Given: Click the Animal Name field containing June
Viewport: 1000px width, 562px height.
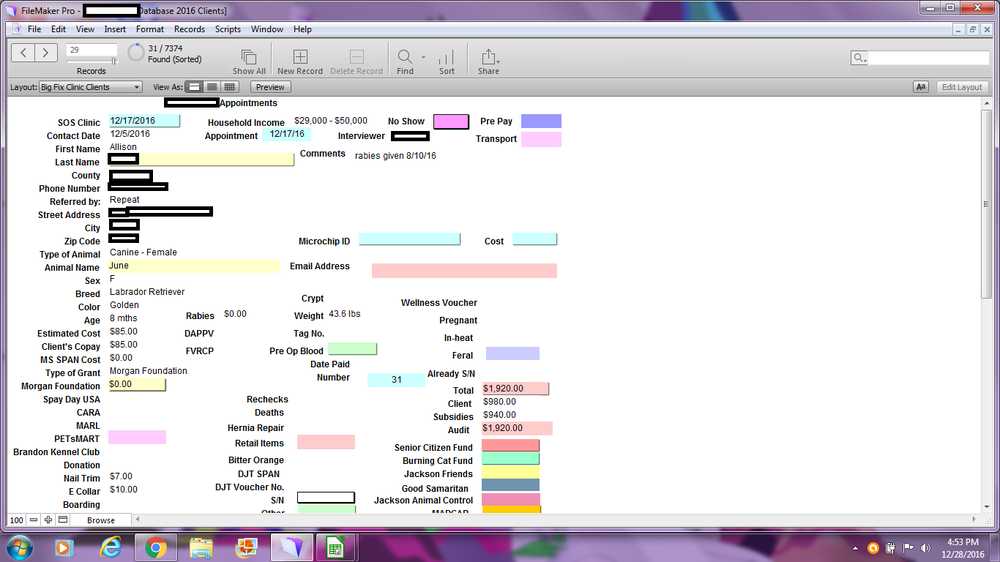Looking at the screenshot, I should click(193, 266).
